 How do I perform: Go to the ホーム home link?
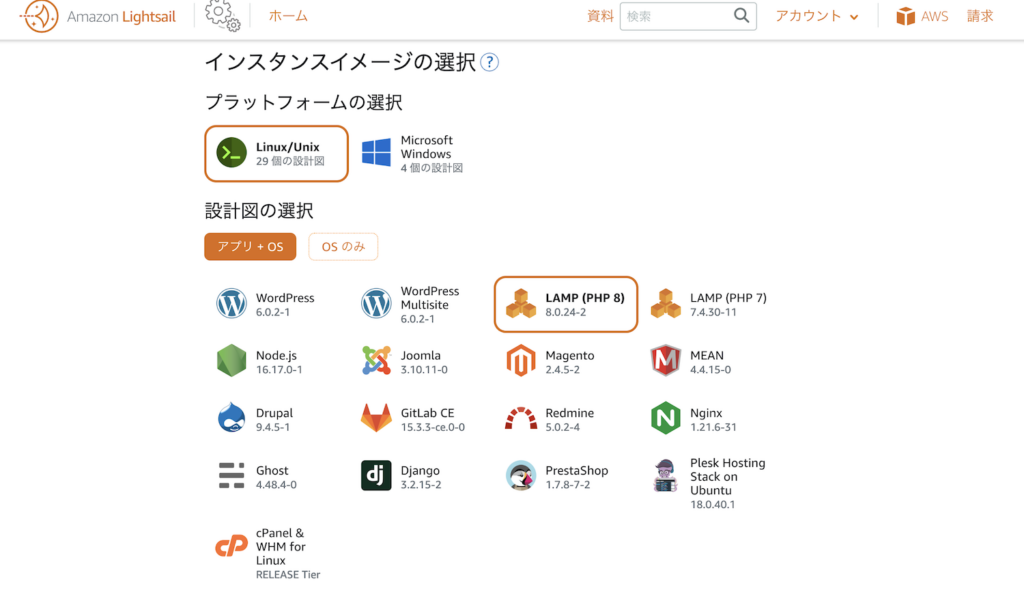[x=288, y=16]
